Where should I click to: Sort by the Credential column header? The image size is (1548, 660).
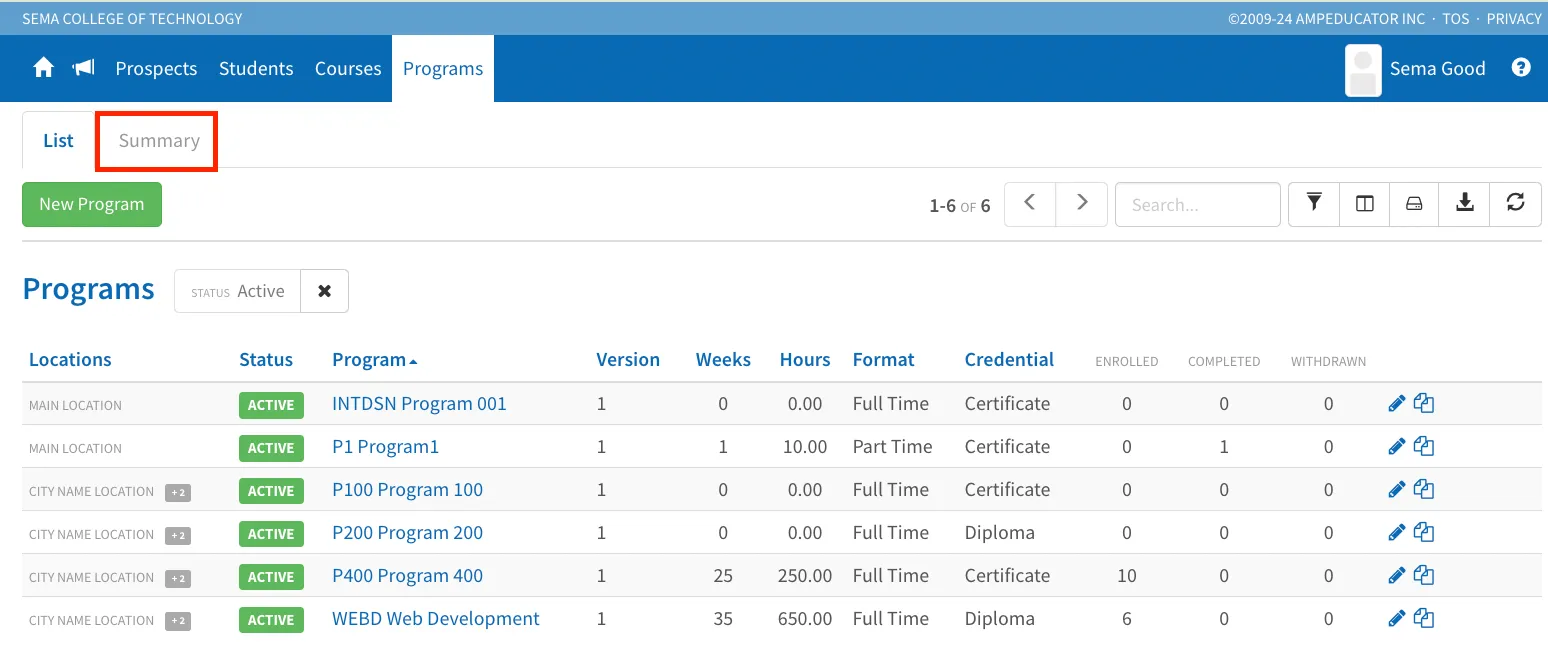point(1009,360)
